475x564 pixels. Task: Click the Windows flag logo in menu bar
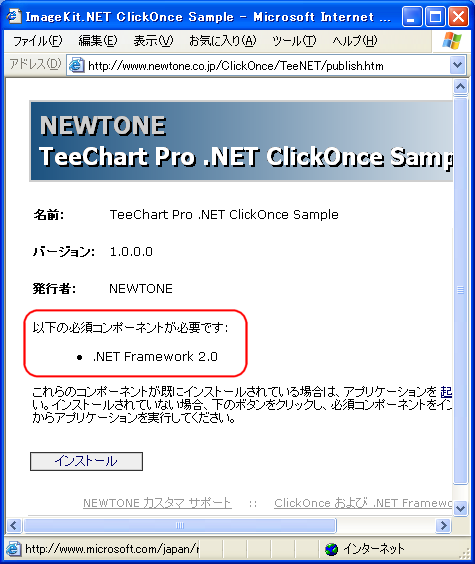pos(452,41)
